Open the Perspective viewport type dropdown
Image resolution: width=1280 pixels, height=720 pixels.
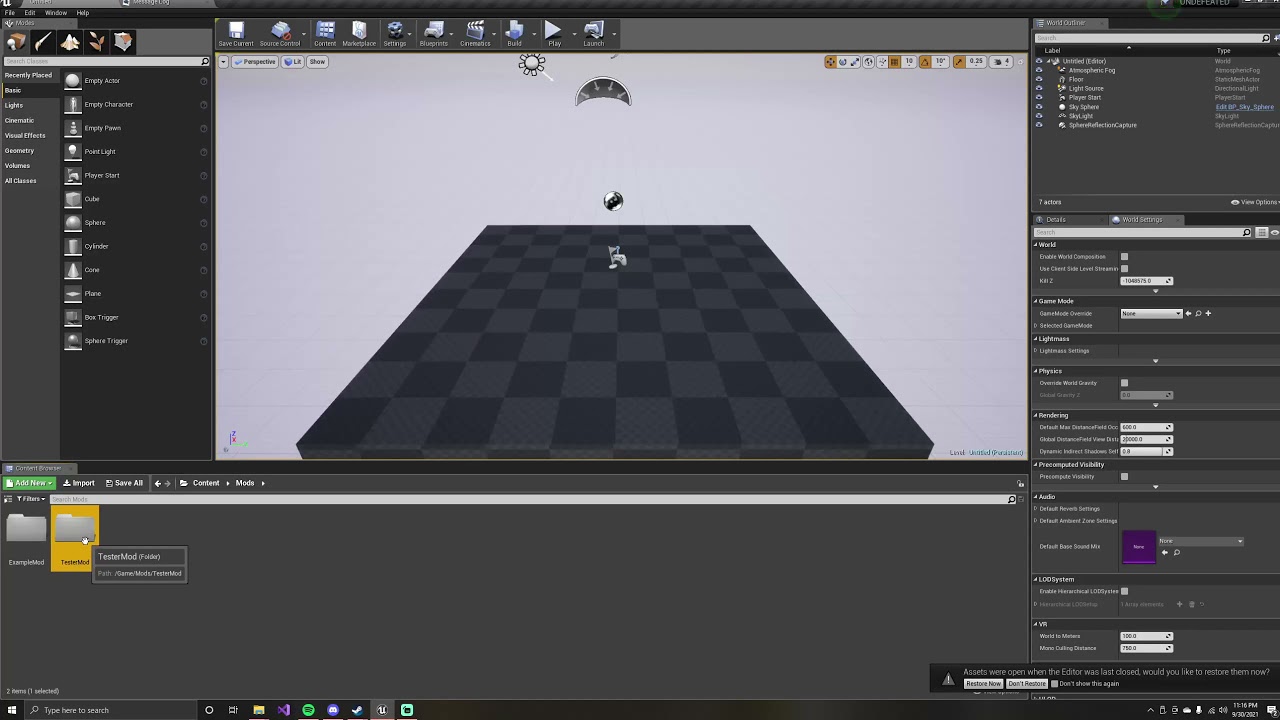[x=255, y=62]
